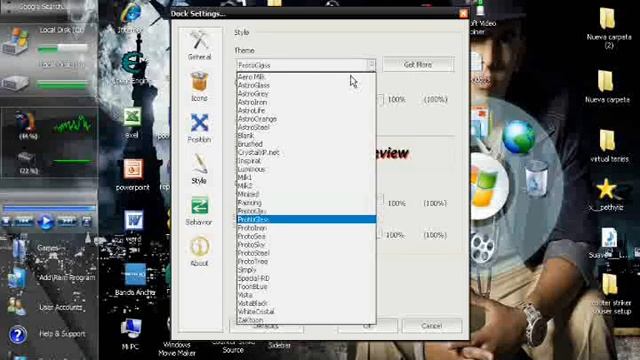Viewport: 640px width, 360px height.
Task: Select the yellow star desktop icon
Action: [606, 195]
